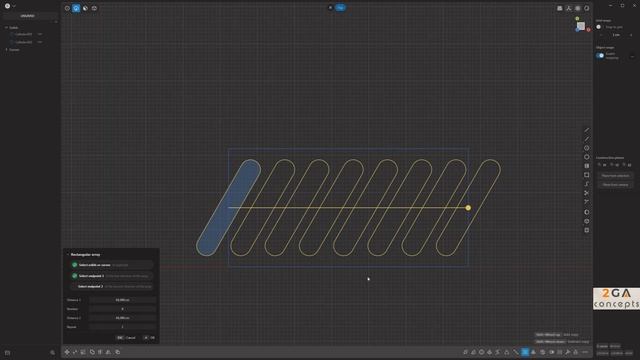Click Place from selection button

point(616,176)
